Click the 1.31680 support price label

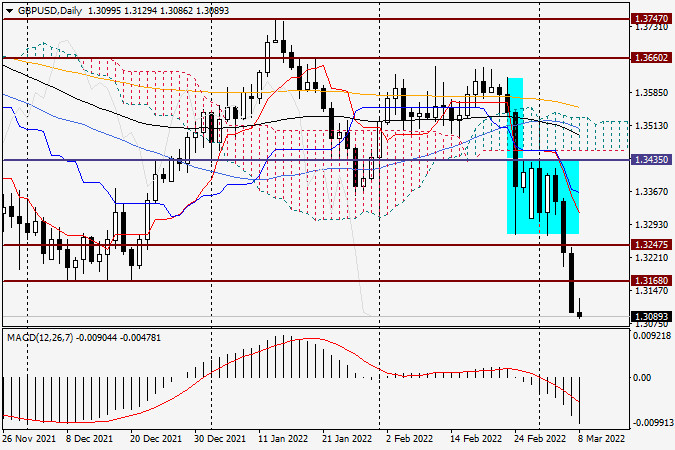point(652,281)
